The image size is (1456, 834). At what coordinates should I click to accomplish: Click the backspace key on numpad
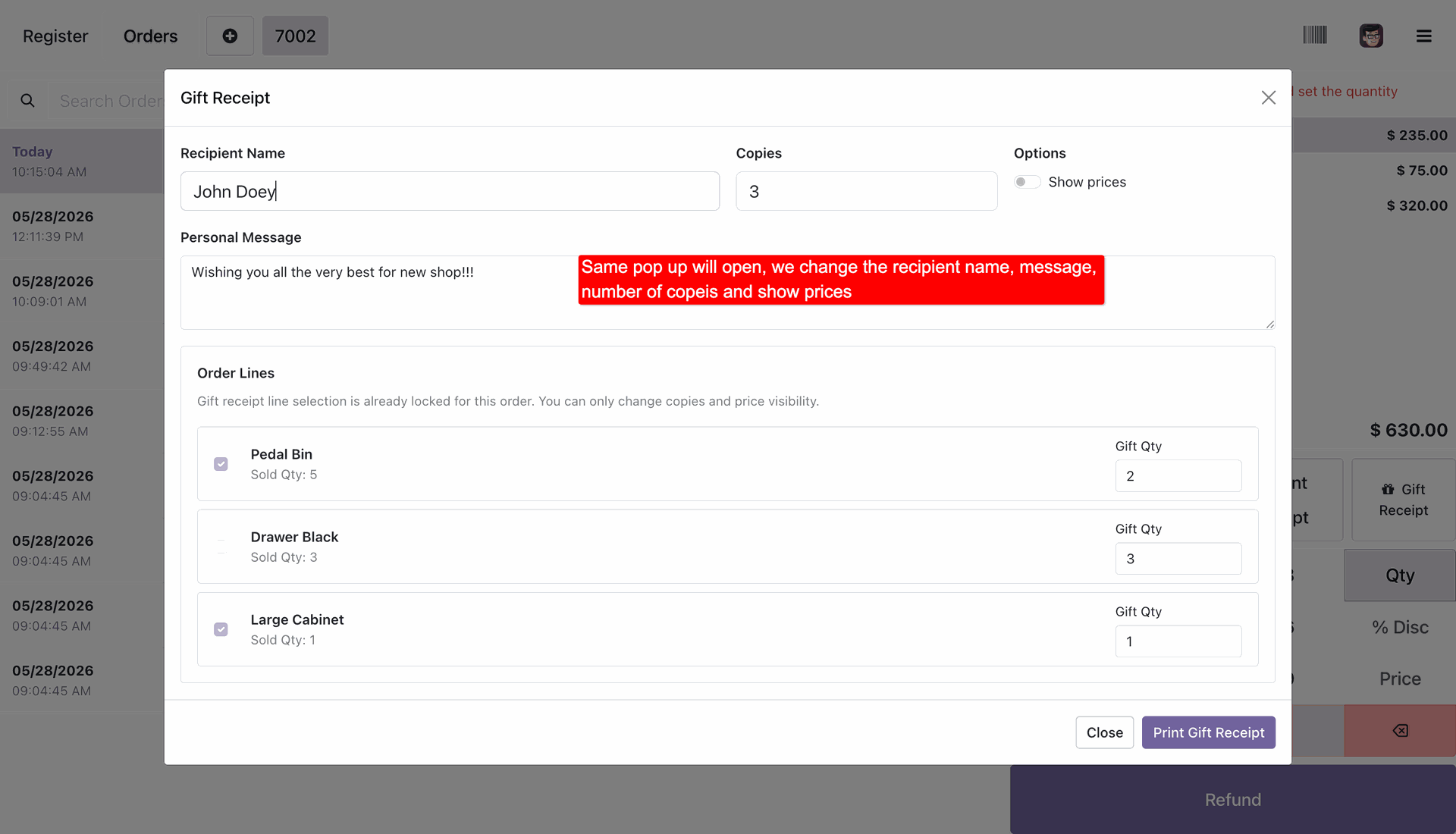[x=1400, y=731]
